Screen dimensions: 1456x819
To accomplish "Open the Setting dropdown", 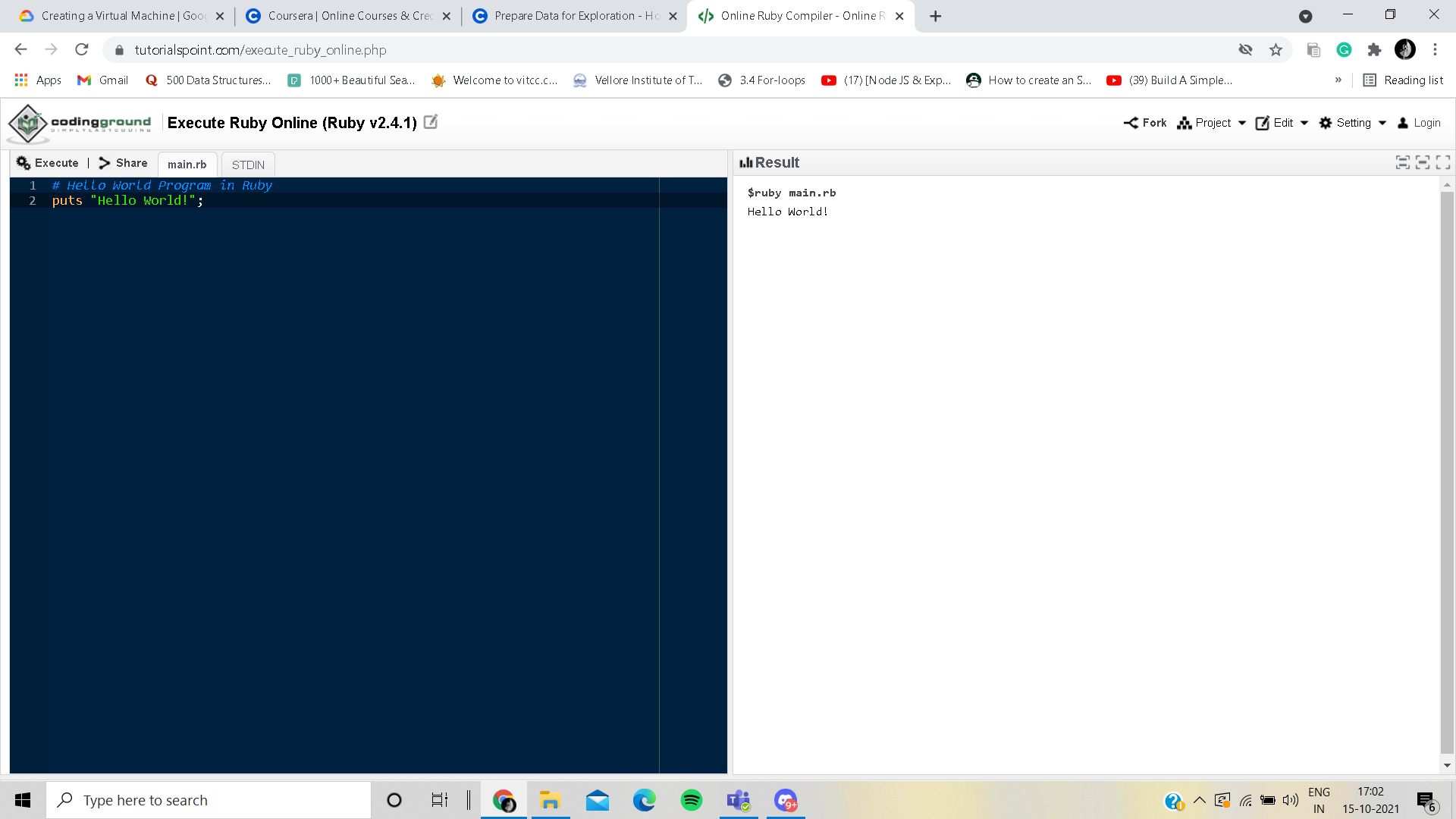I will (1353, 123).
